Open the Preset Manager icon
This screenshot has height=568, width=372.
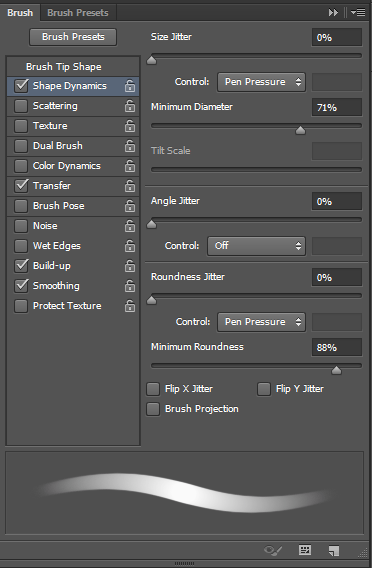click(305, 550)
